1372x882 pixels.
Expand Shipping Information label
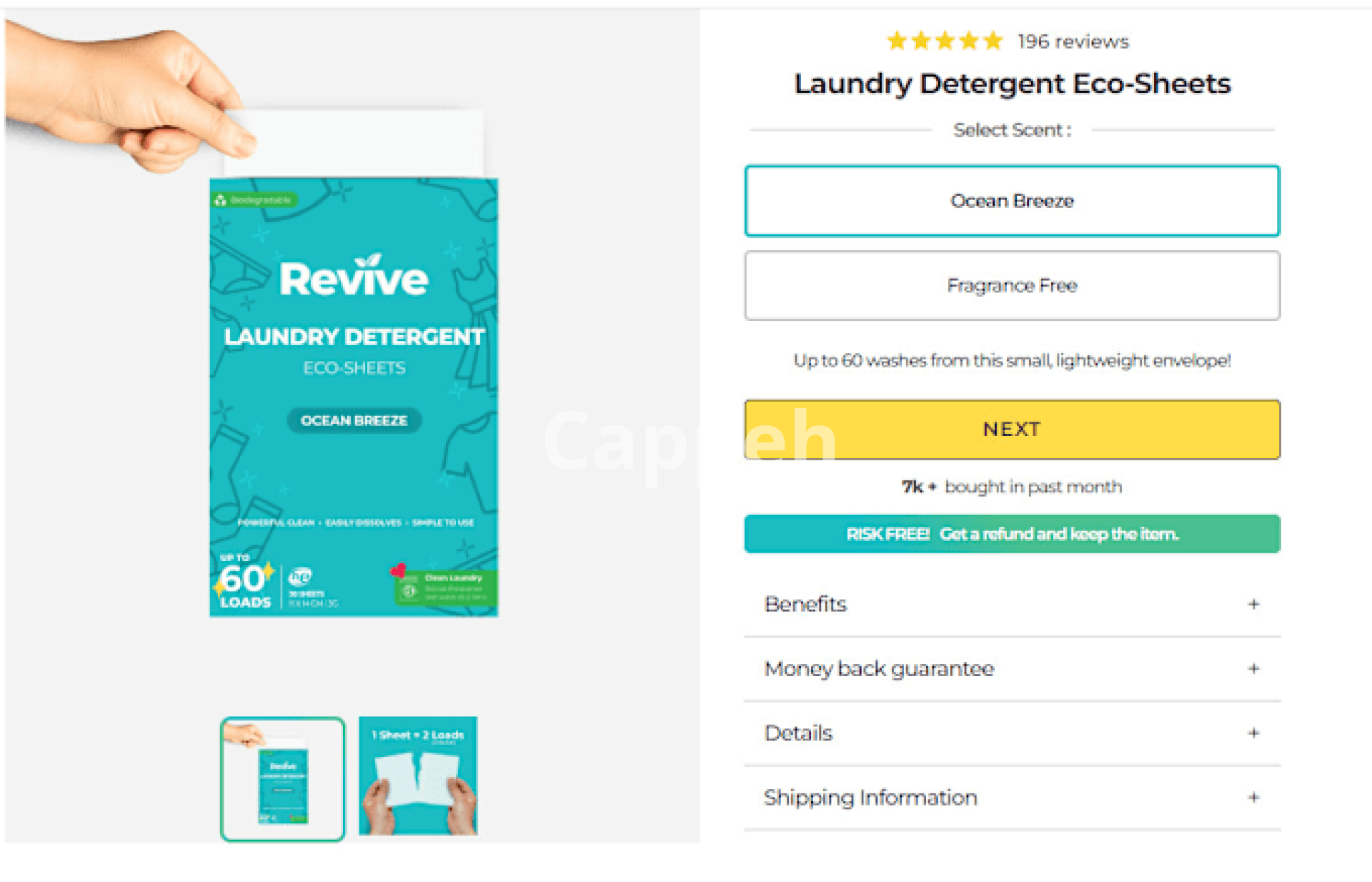tap(870, 798)
